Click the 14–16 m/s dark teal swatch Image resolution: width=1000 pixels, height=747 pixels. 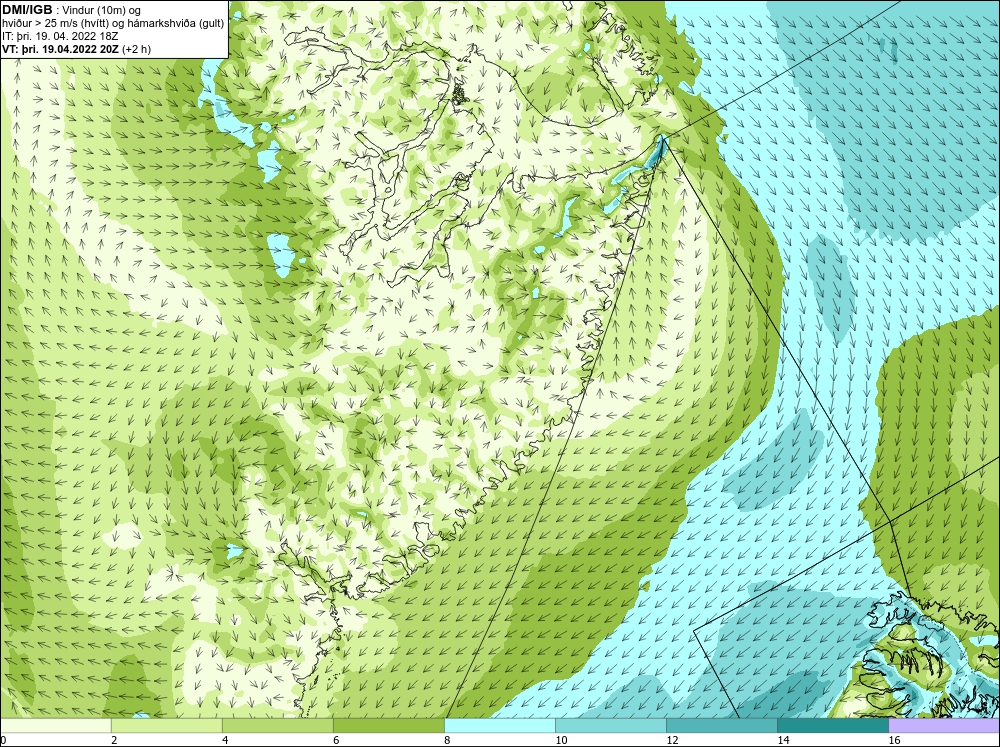pos(833,725)
